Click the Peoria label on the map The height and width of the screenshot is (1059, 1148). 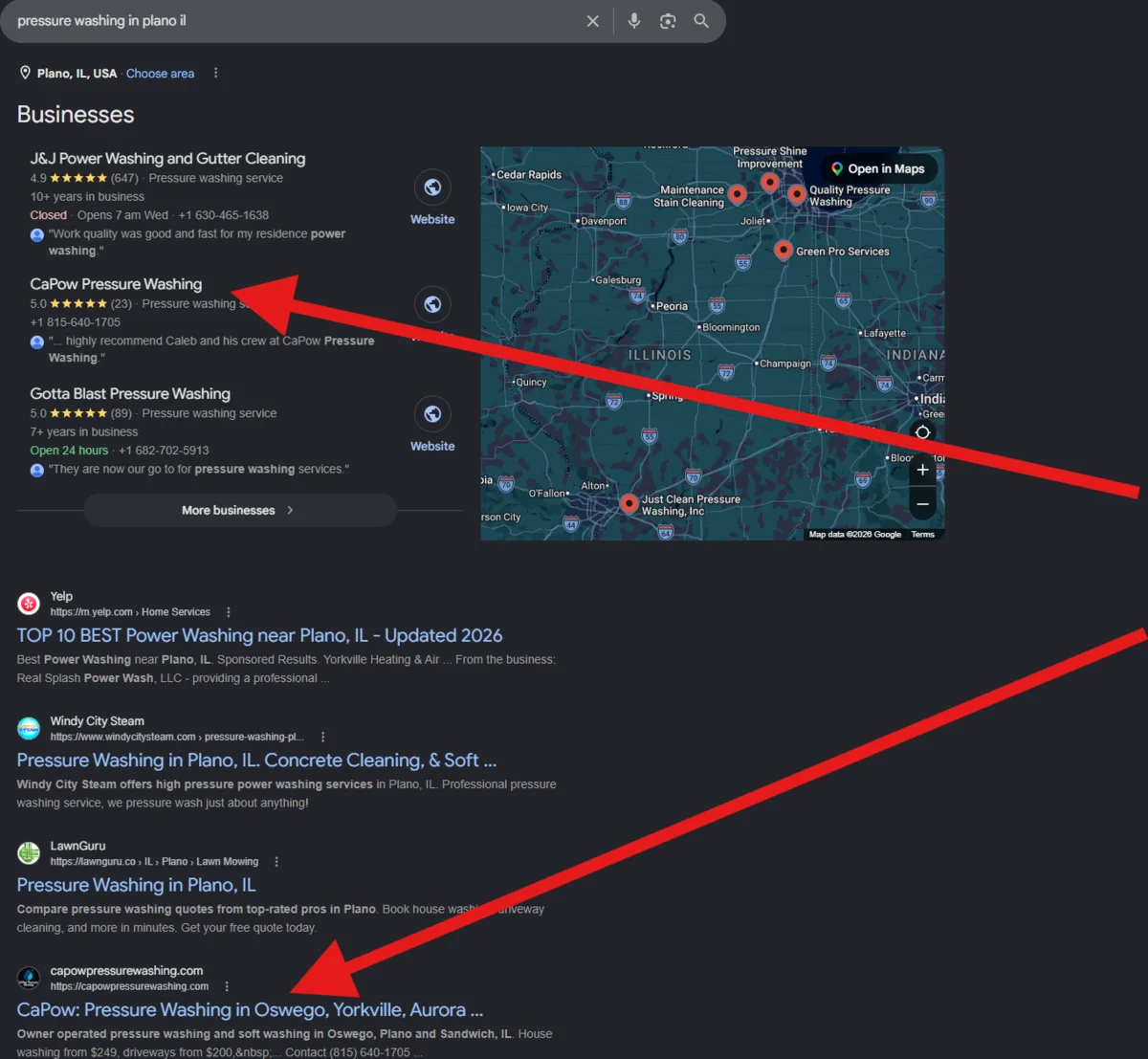click(672, 307)
